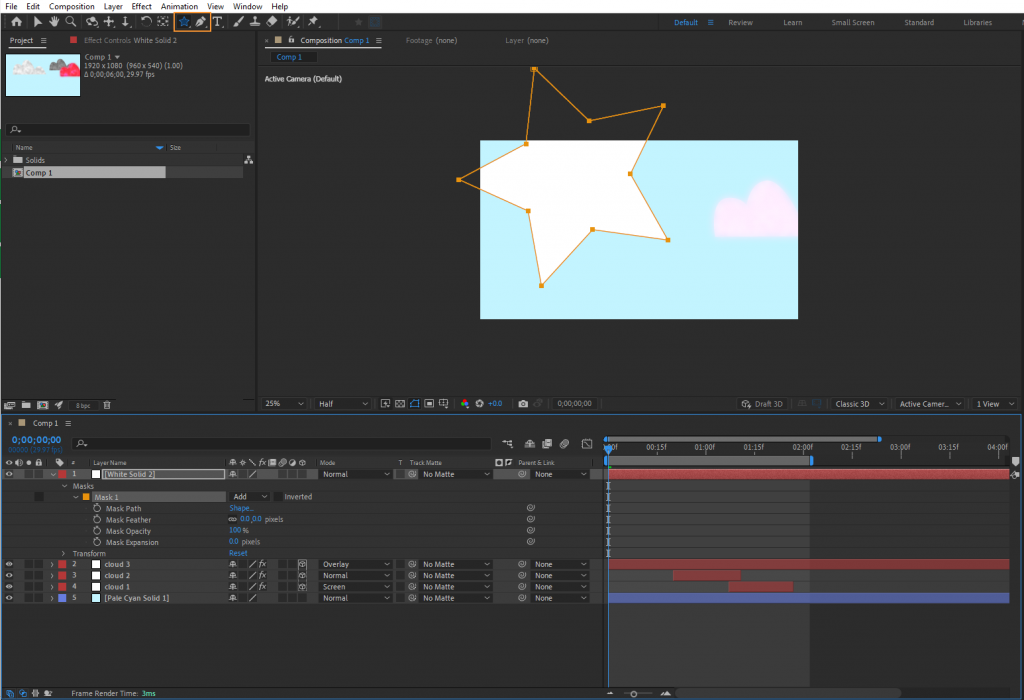Select the Brush tool
The height and width of the screenshot is (700, 1024).
(x=236, y=21)
